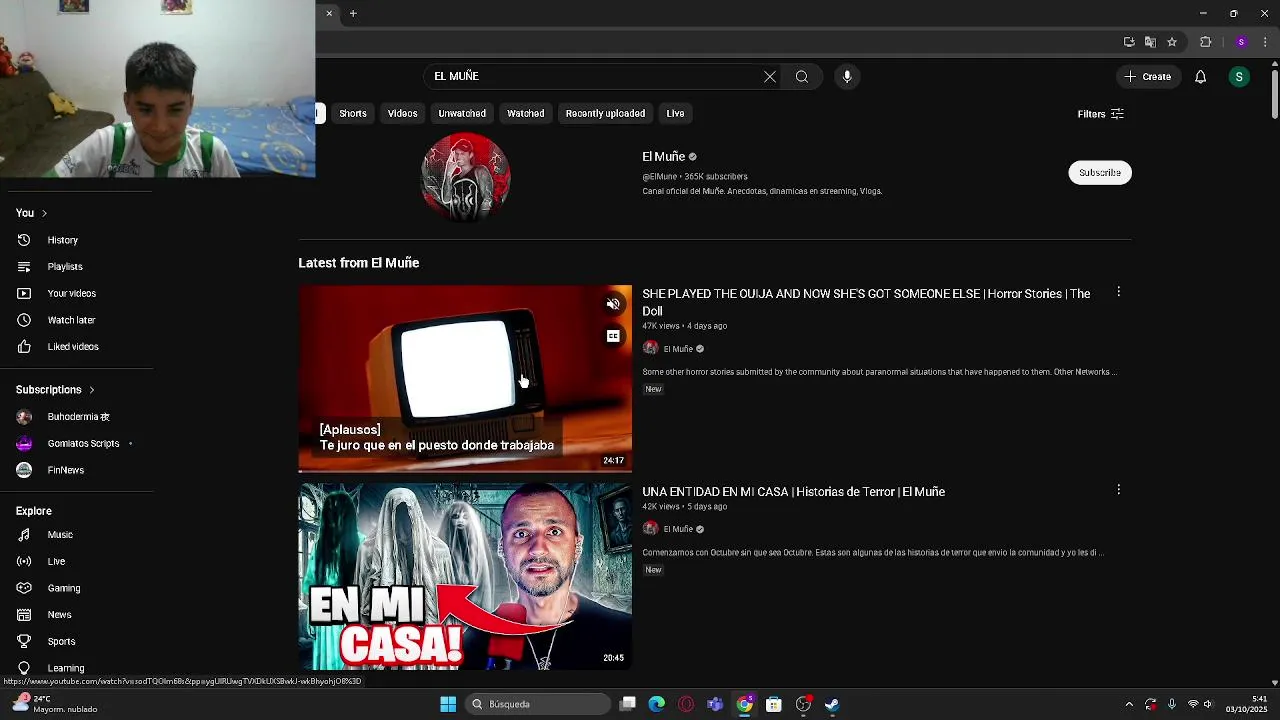1280x720 pixels.
Task: Open the Chrome profile purple S avatar
Action: [x=1241, y=42]
